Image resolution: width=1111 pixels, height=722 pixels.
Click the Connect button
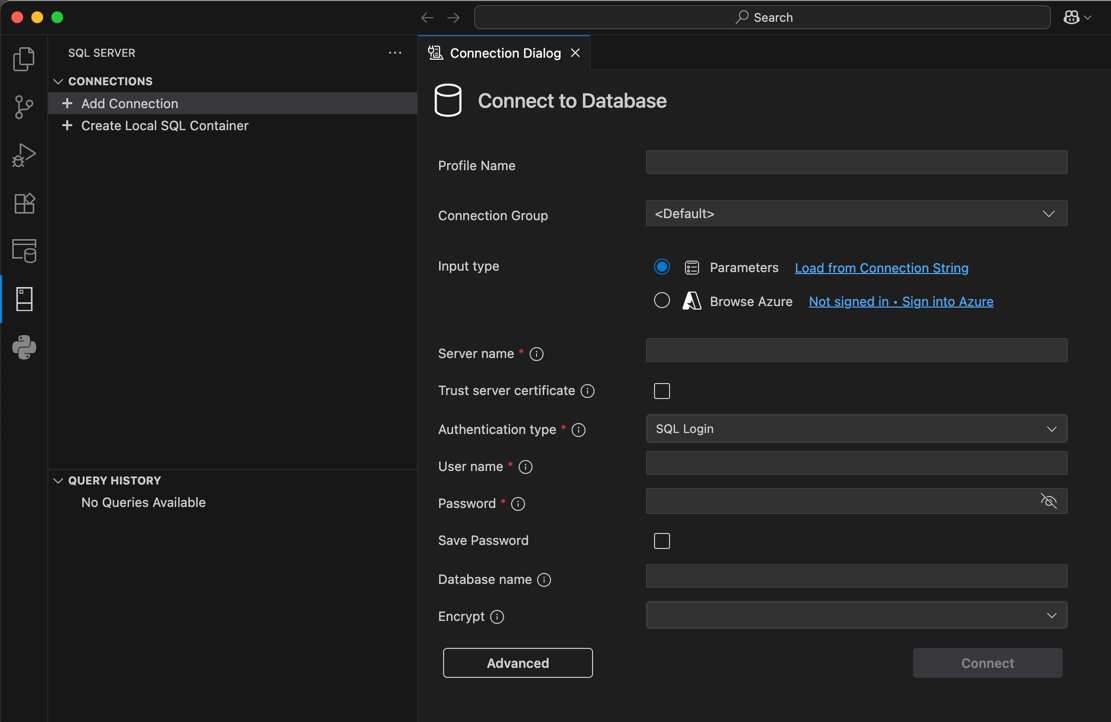click(x=987, y=663)
